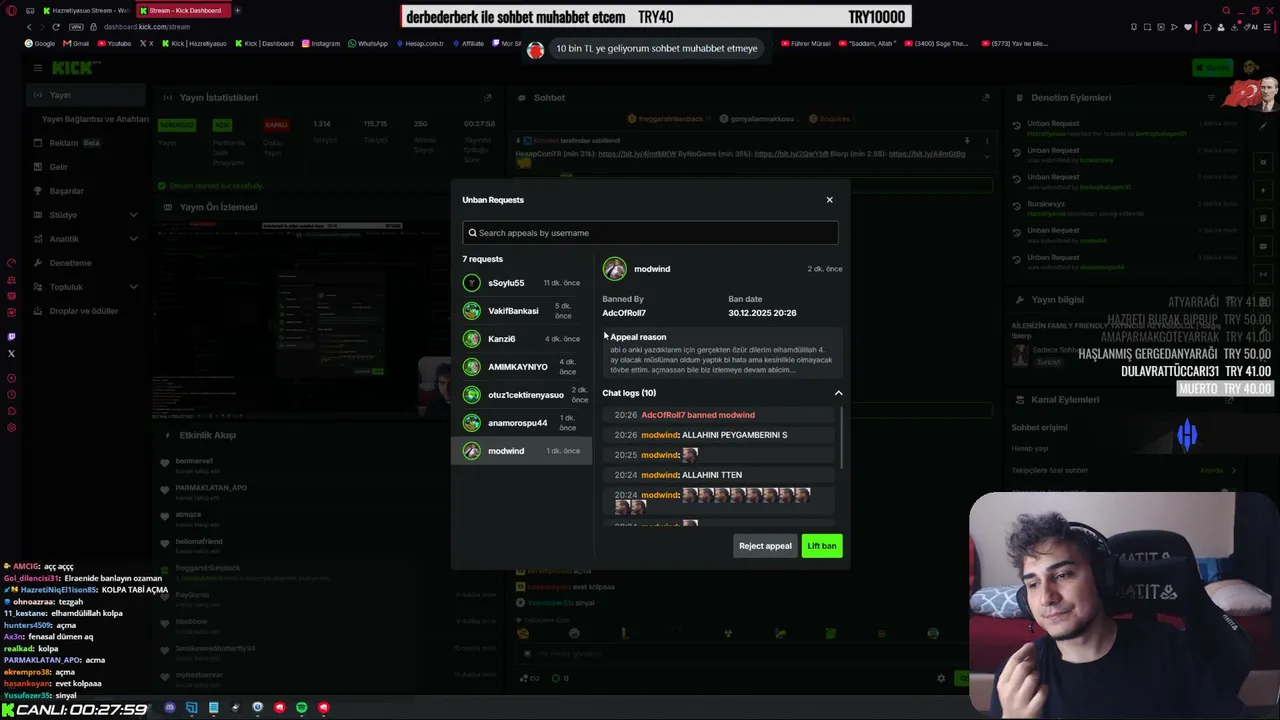The width and height of the screenshot is (1280, 720).
Task: Close the Unban Requests dialog
Action: (829, 200)
